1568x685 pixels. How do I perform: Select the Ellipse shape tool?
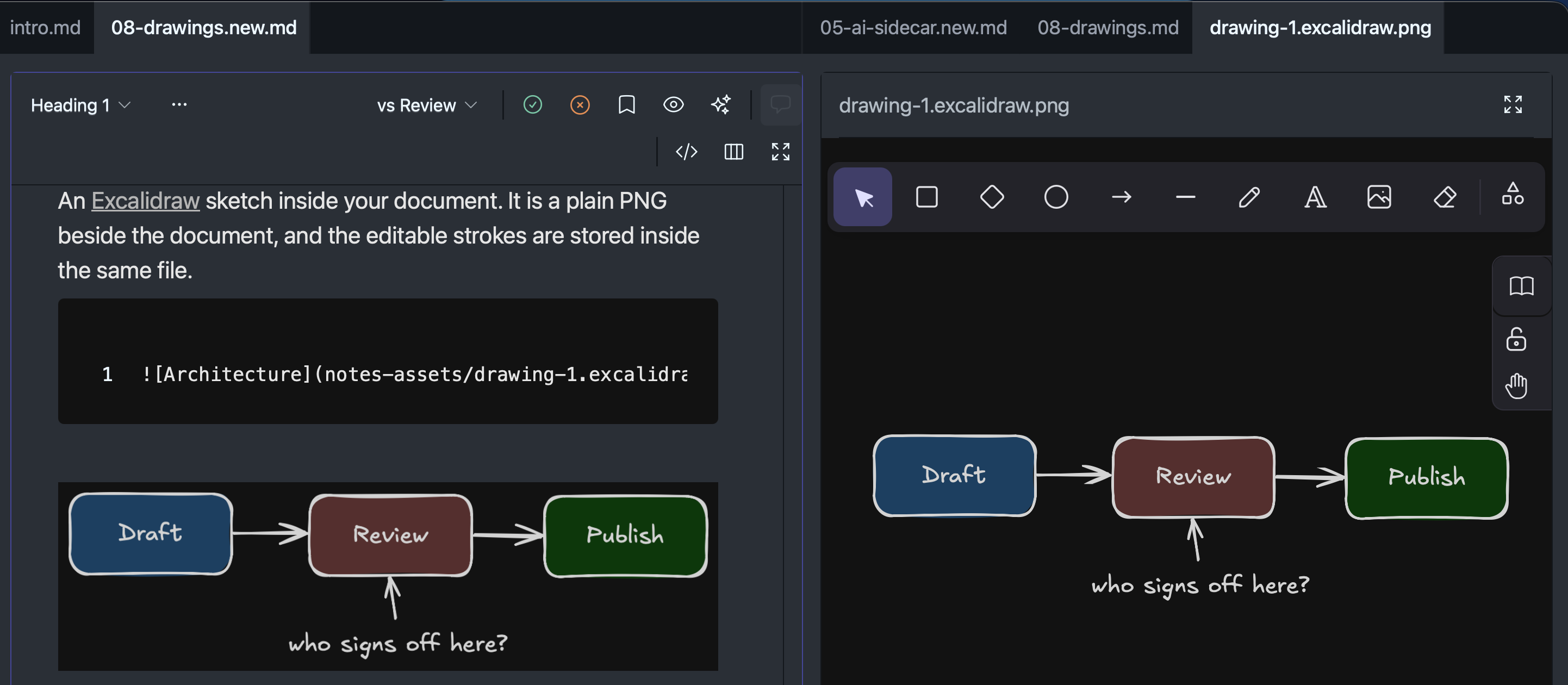point(1056,197)
